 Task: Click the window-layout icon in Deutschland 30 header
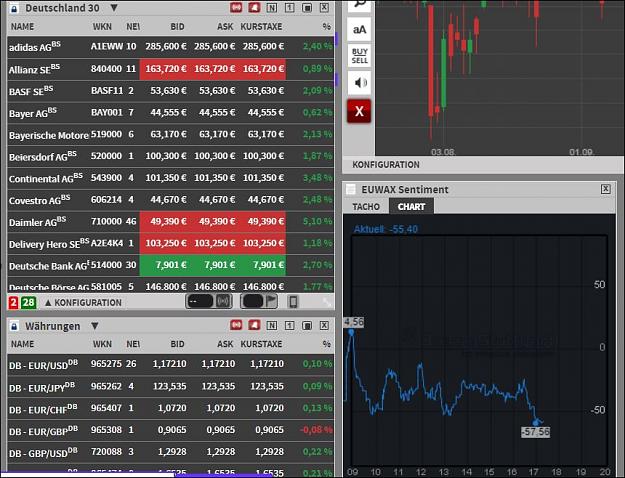tap(307, 8)
